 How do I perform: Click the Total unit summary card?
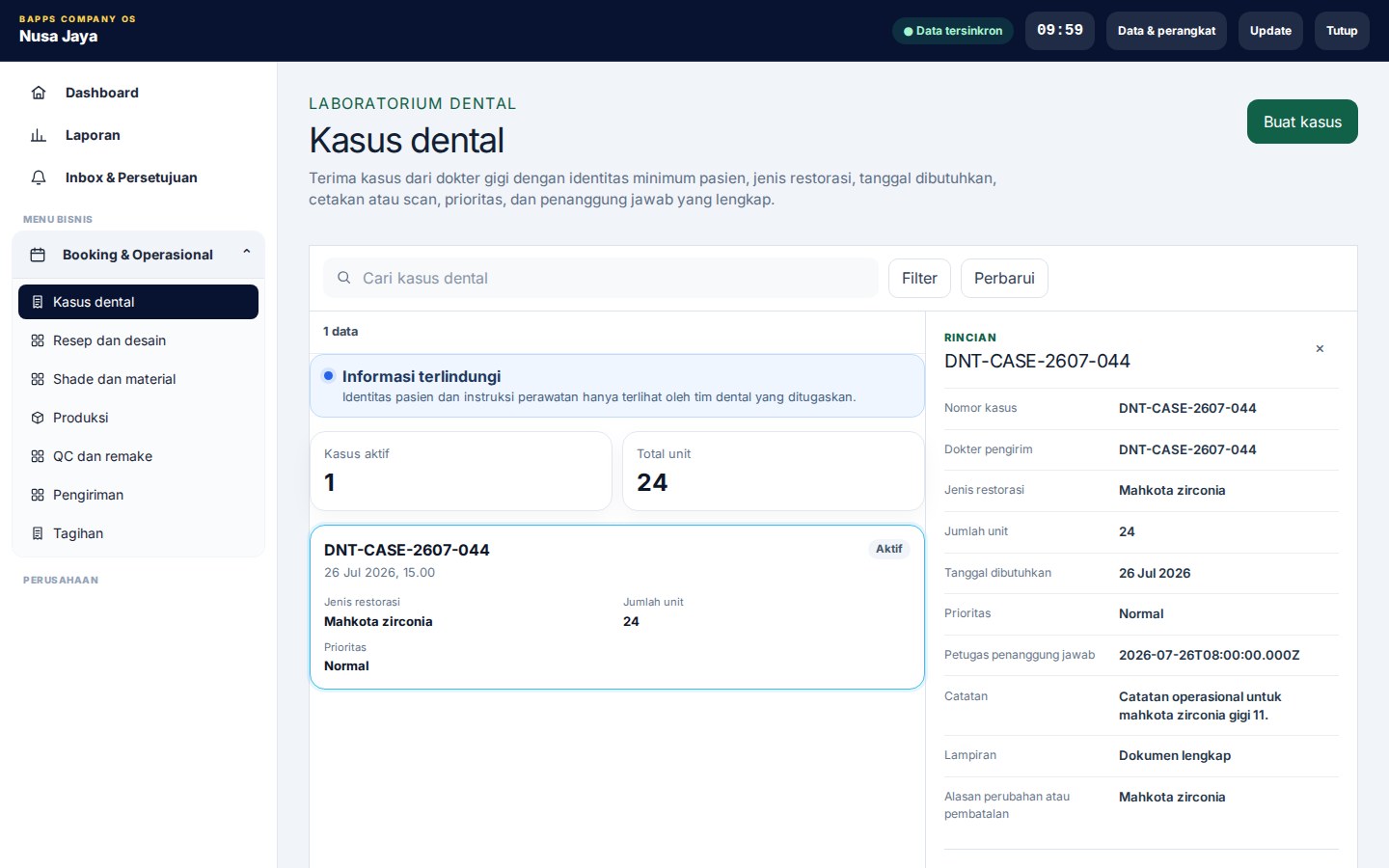pos(774,471)
